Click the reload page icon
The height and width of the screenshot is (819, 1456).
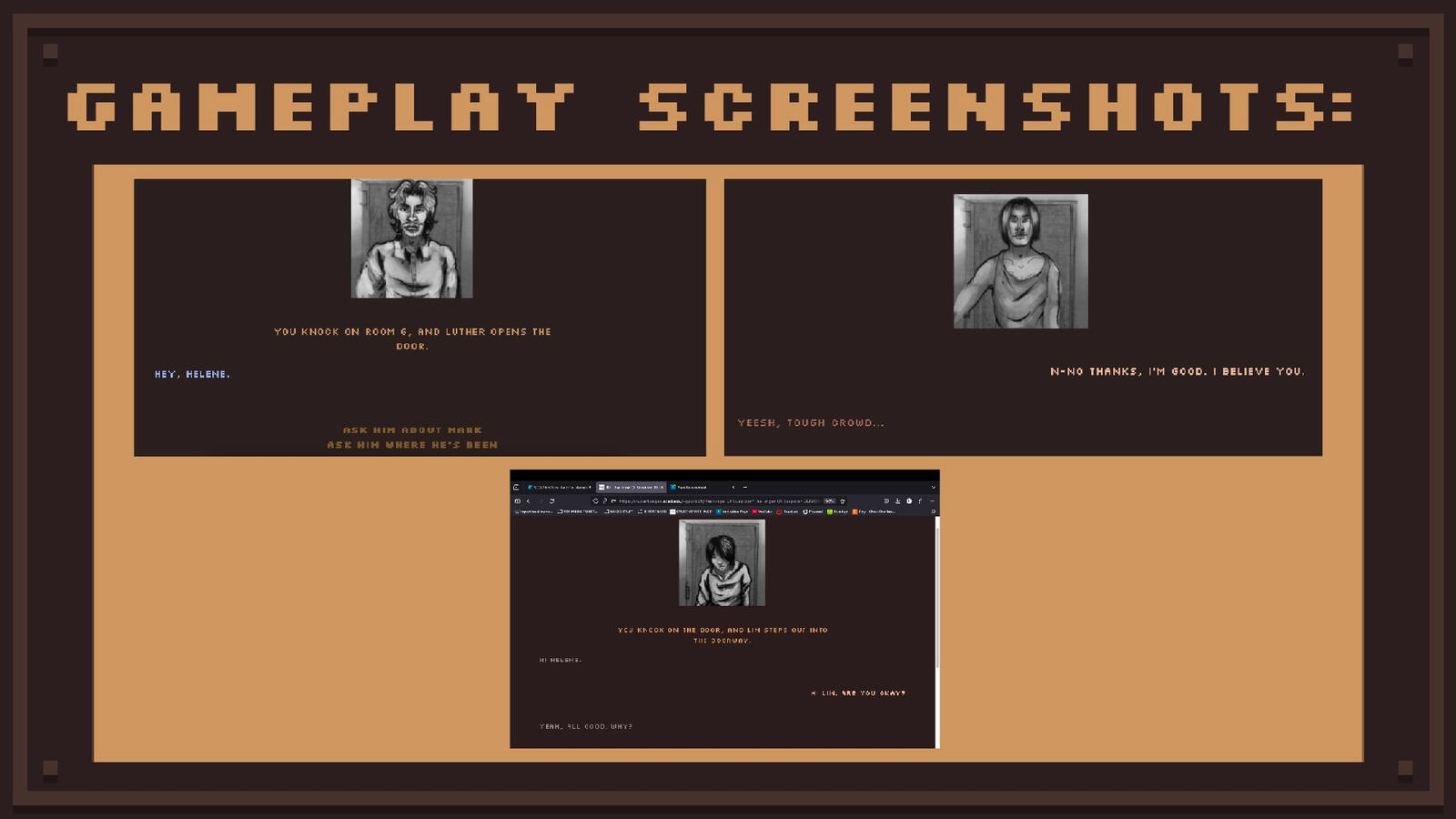pos(551,500)
